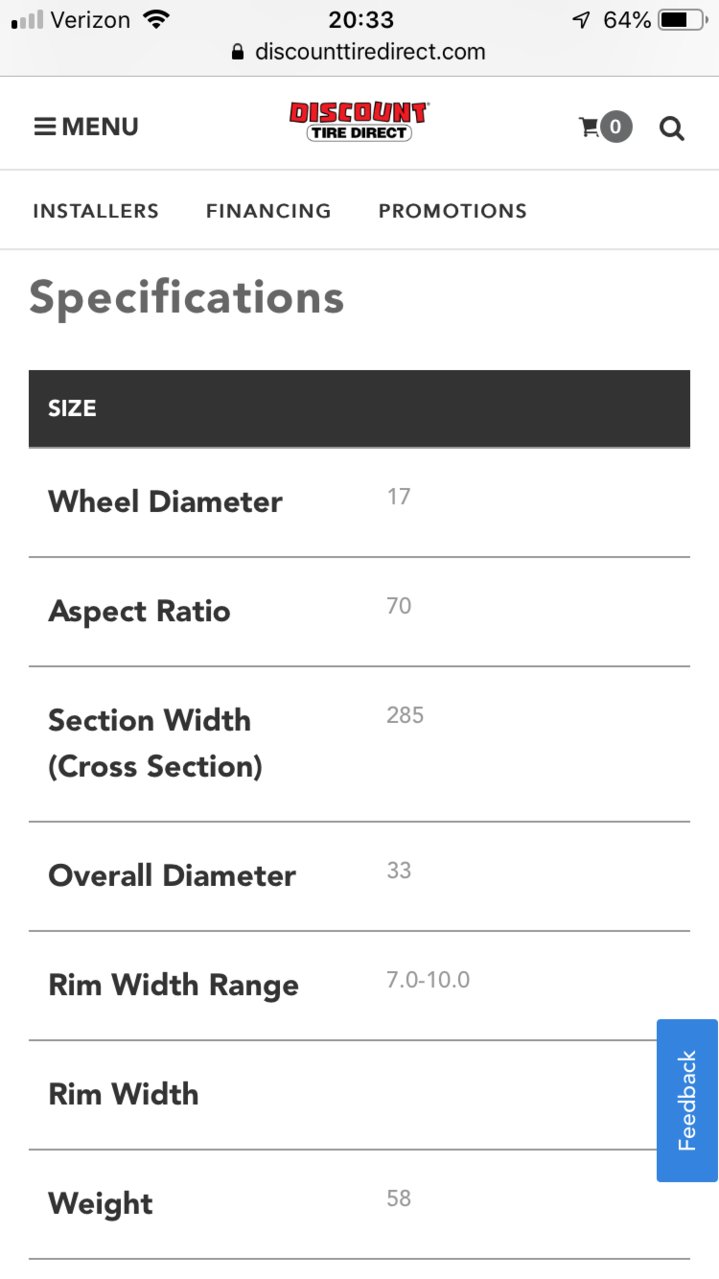Tap the cart item count badge
Screen dimensions: 719x1279
616,127
